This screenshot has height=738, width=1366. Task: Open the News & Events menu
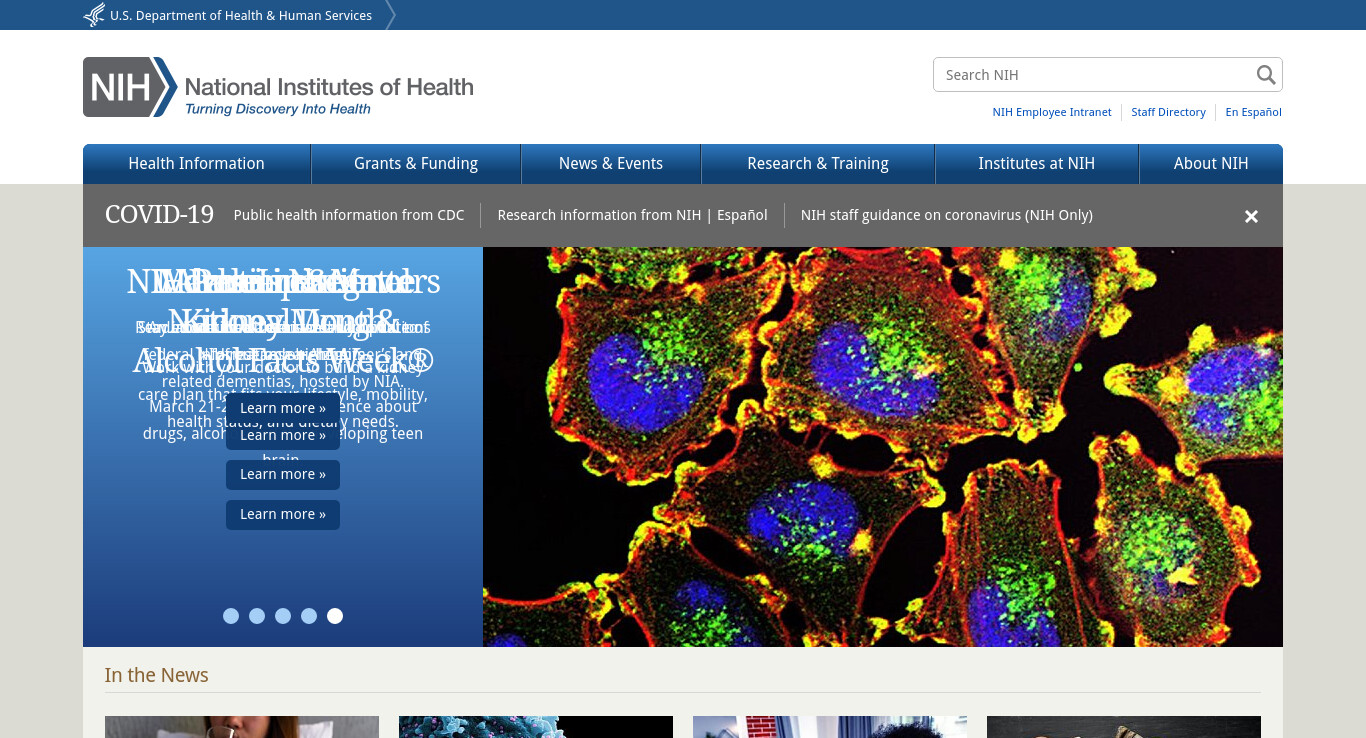611,164
